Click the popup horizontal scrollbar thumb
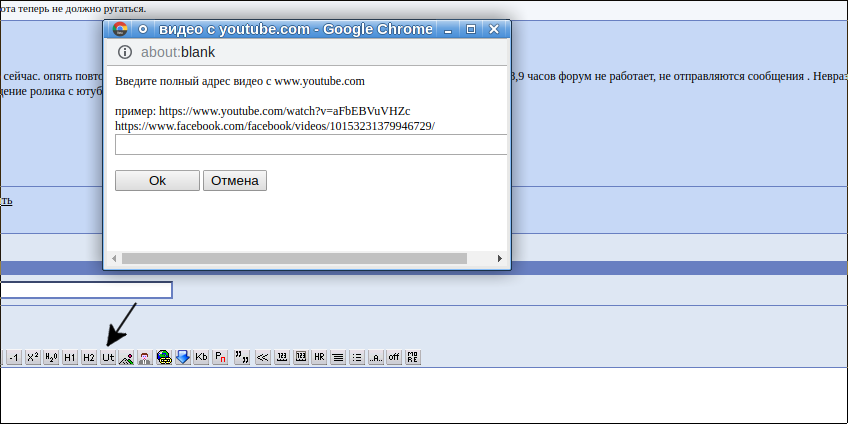The height and width of the screenshot is (424, 848). (x=294, y=259)
